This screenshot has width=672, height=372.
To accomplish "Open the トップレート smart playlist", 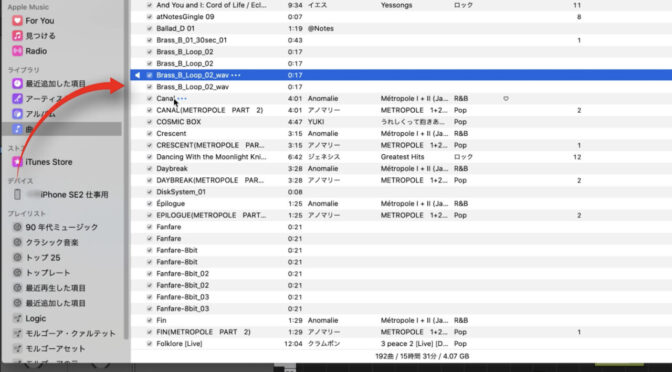I will tap(48, 273).
